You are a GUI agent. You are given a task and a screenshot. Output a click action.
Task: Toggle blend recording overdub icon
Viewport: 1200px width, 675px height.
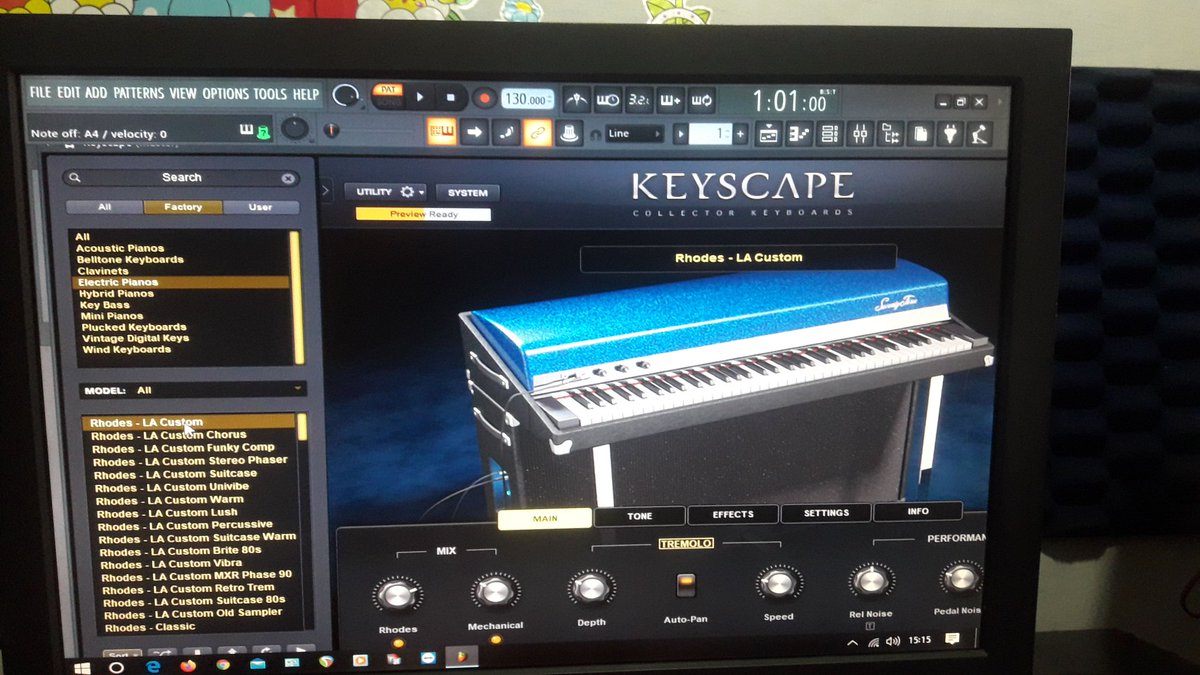click(x=670, y=99)
